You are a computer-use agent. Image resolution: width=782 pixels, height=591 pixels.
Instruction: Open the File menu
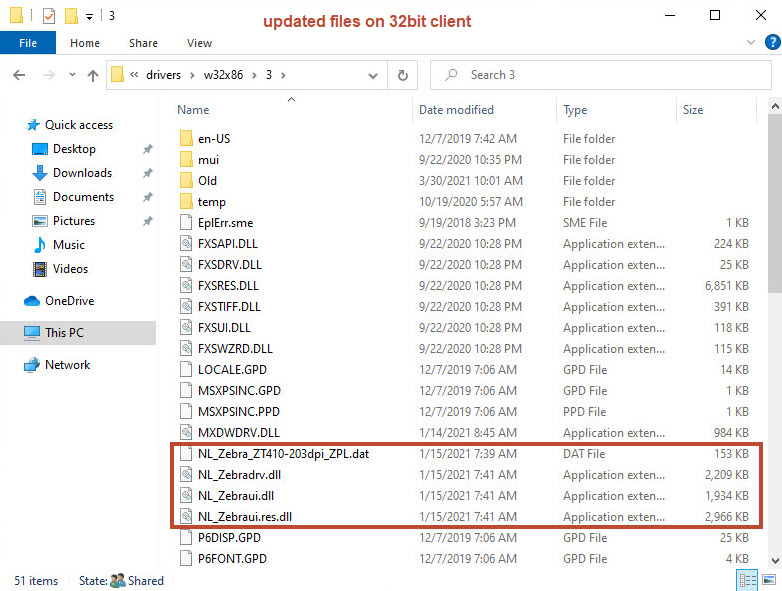[x=28, y=43]
